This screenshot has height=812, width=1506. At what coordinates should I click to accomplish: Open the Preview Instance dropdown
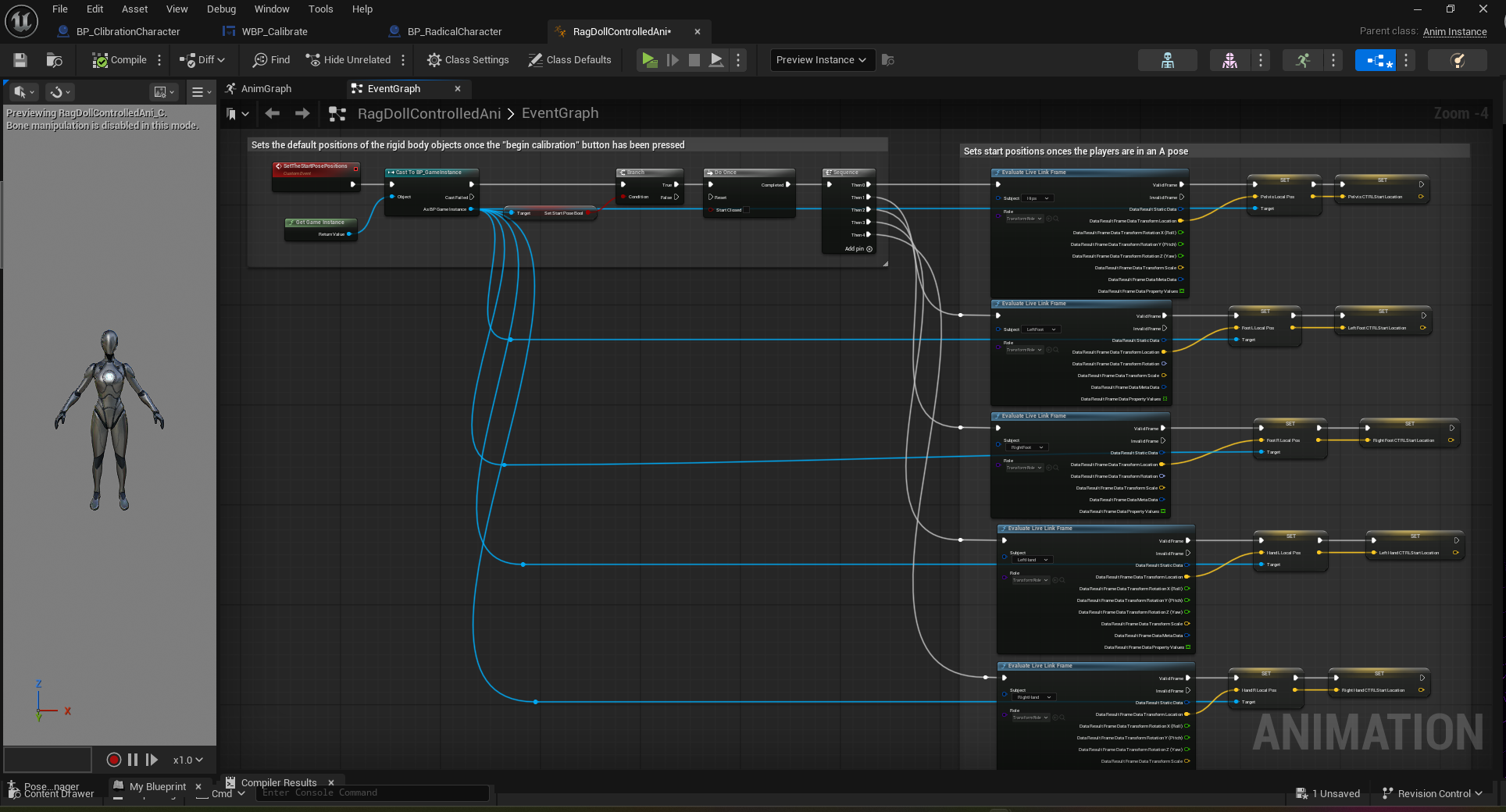click(821, 60)
